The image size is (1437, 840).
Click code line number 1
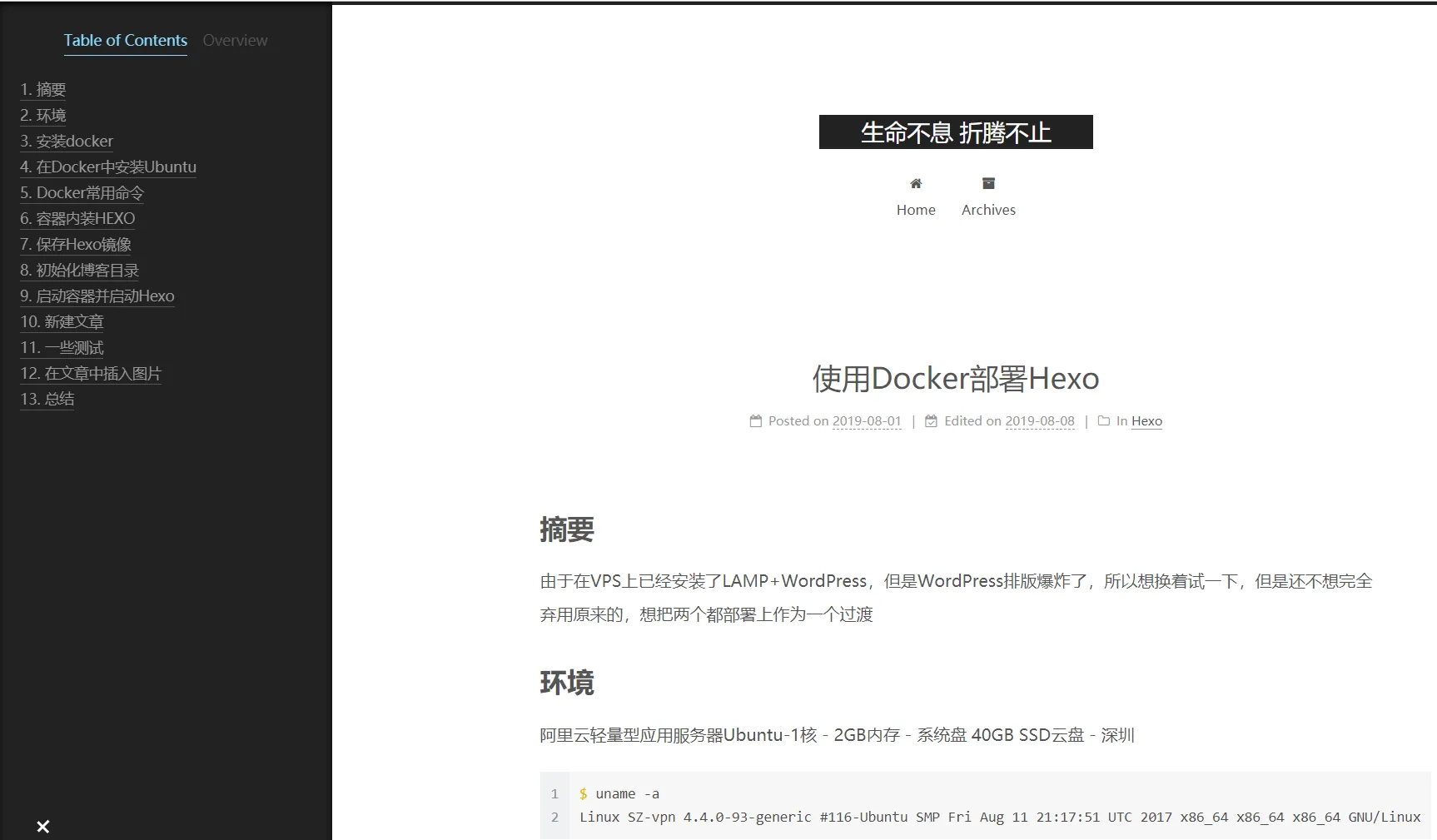point(554,794)
